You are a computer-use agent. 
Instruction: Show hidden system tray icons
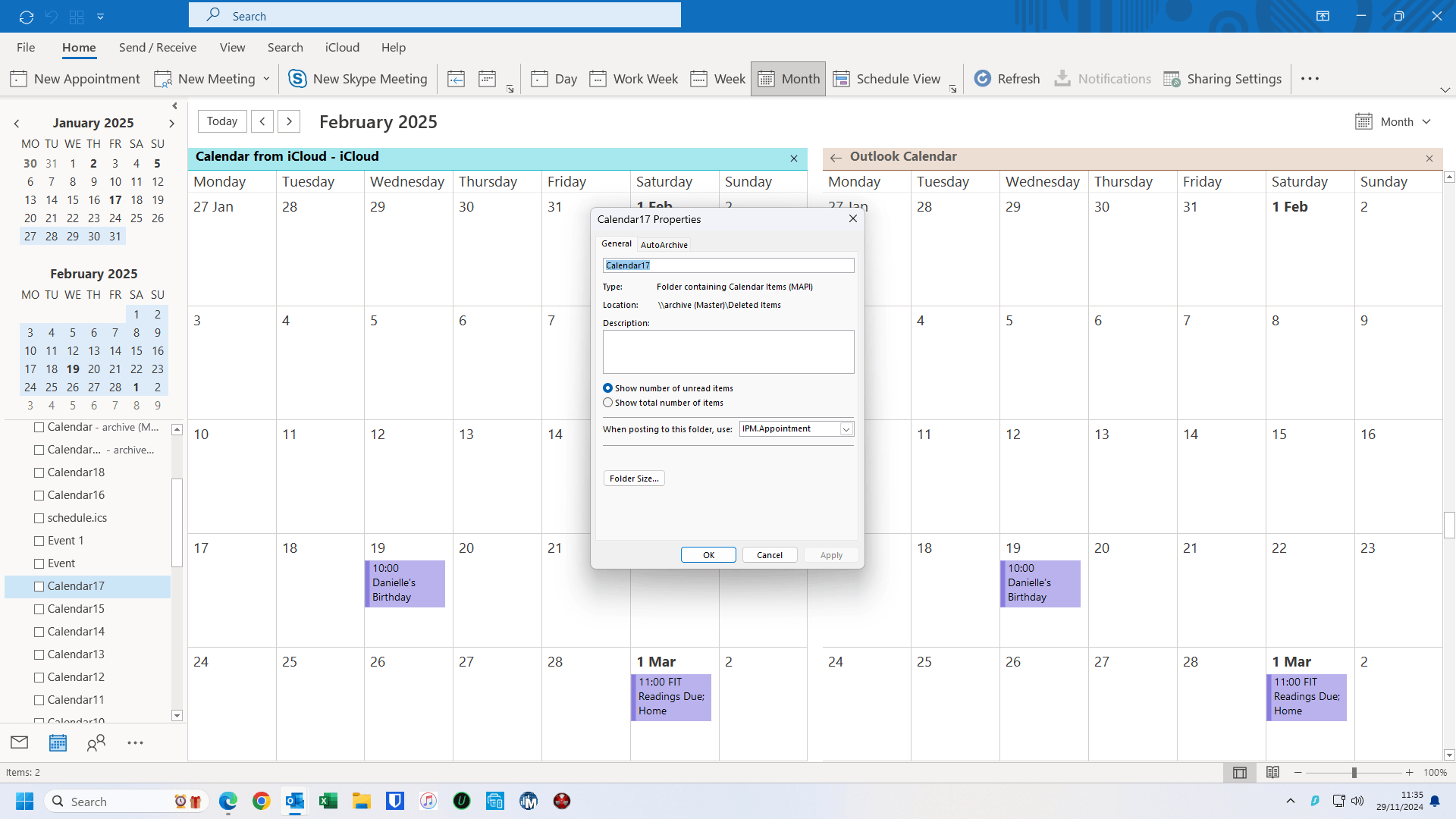coord(1291,801)
